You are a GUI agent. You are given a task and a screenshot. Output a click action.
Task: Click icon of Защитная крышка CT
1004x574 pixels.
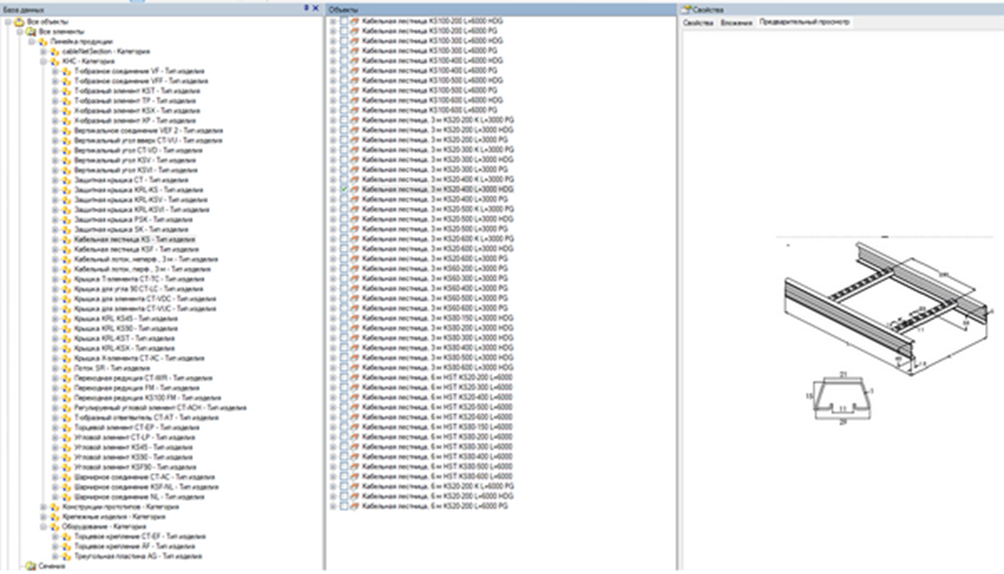click(x=66, y=180)
